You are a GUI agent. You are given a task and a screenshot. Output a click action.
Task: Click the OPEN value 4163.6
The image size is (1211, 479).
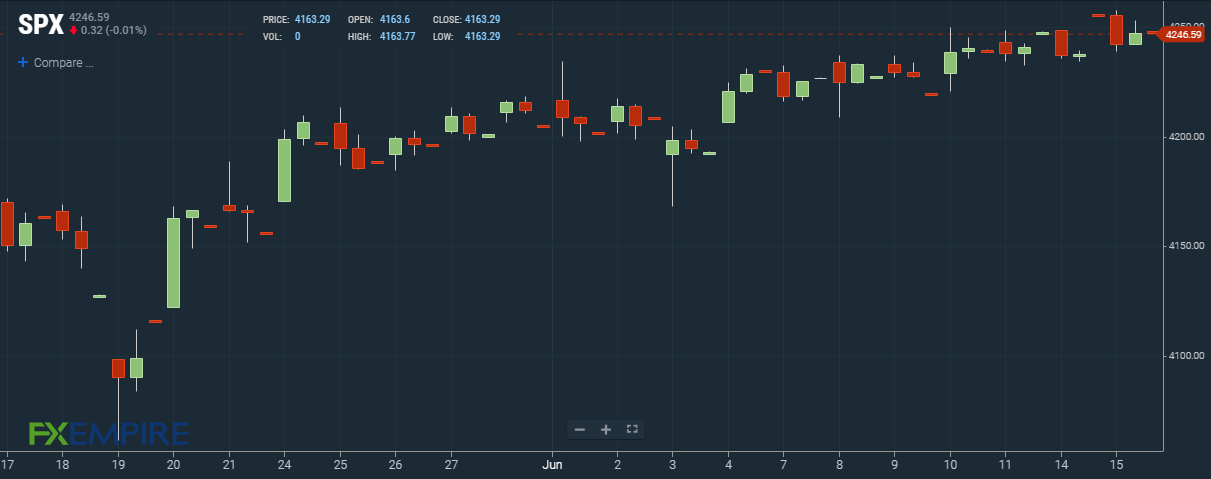point(396,20)
